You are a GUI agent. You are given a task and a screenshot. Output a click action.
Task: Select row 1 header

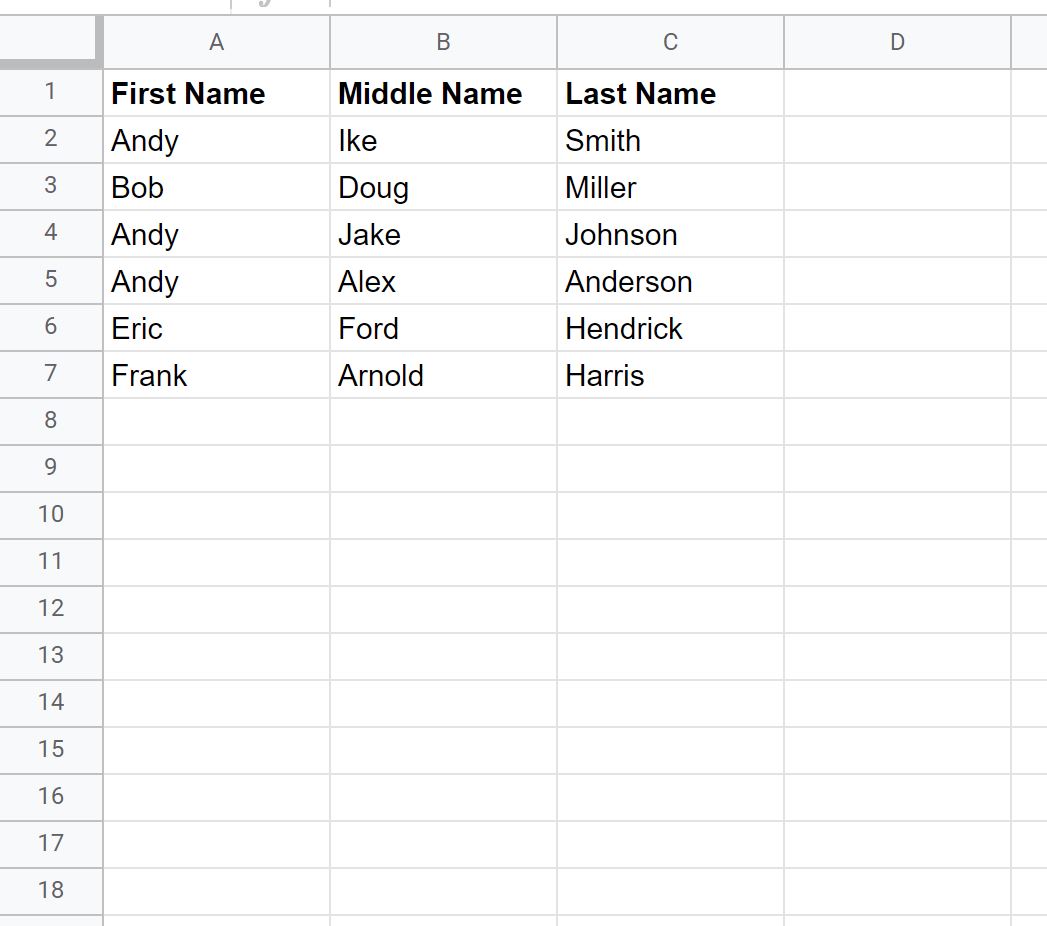[x=51, y=93]
